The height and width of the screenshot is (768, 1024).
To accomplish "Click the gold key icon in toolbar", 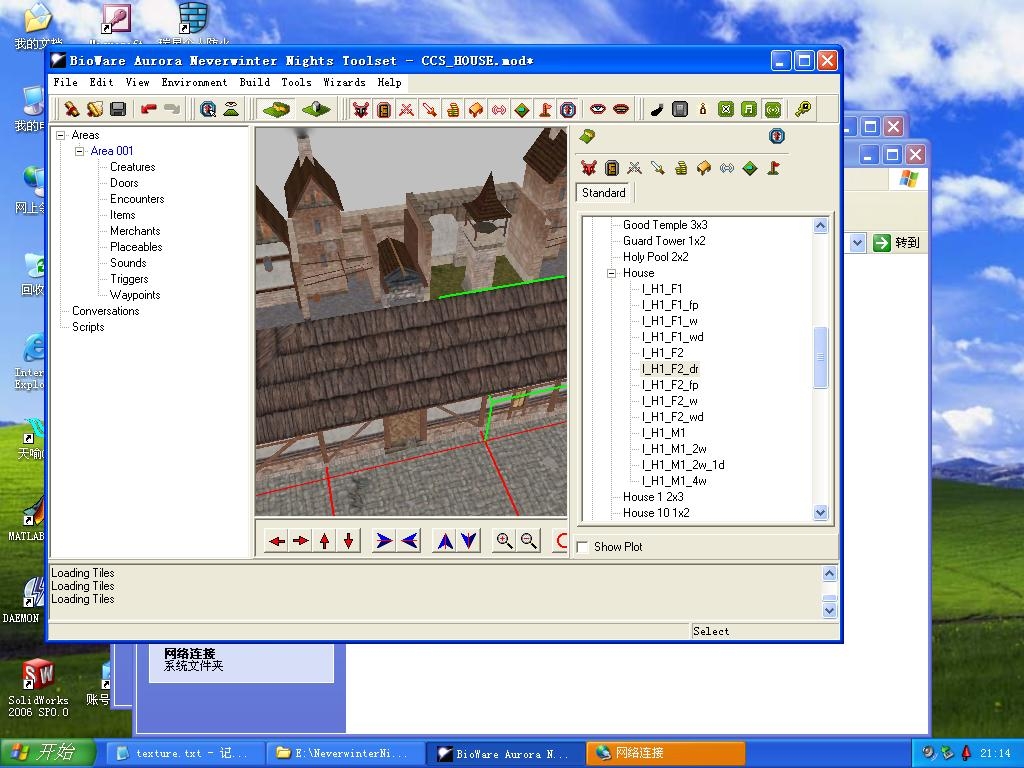I will 802,109.
